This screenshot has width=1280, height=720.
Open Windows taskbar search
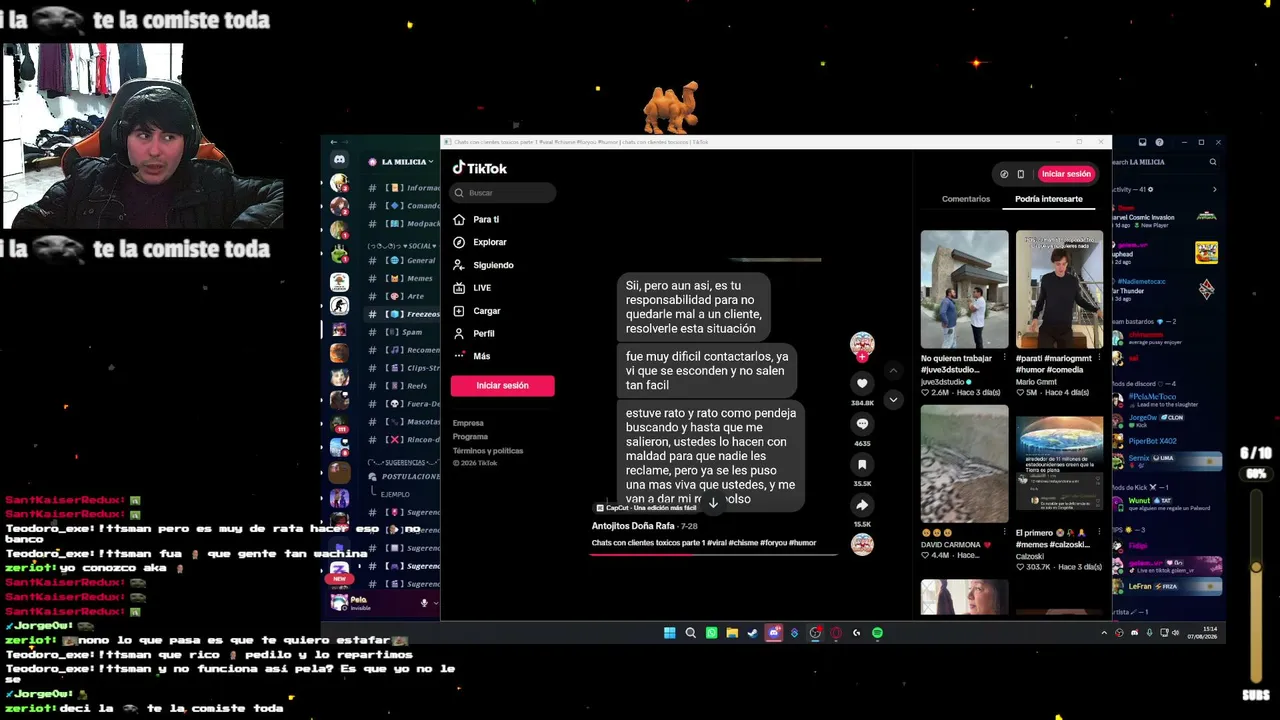[x=690, y=633]
